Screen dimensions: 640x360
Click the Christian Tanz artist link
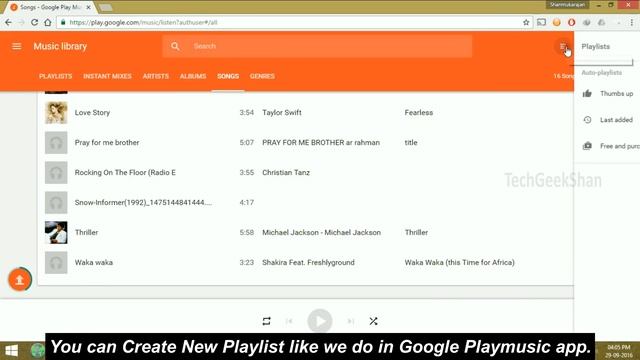click(x=286, y=173)
